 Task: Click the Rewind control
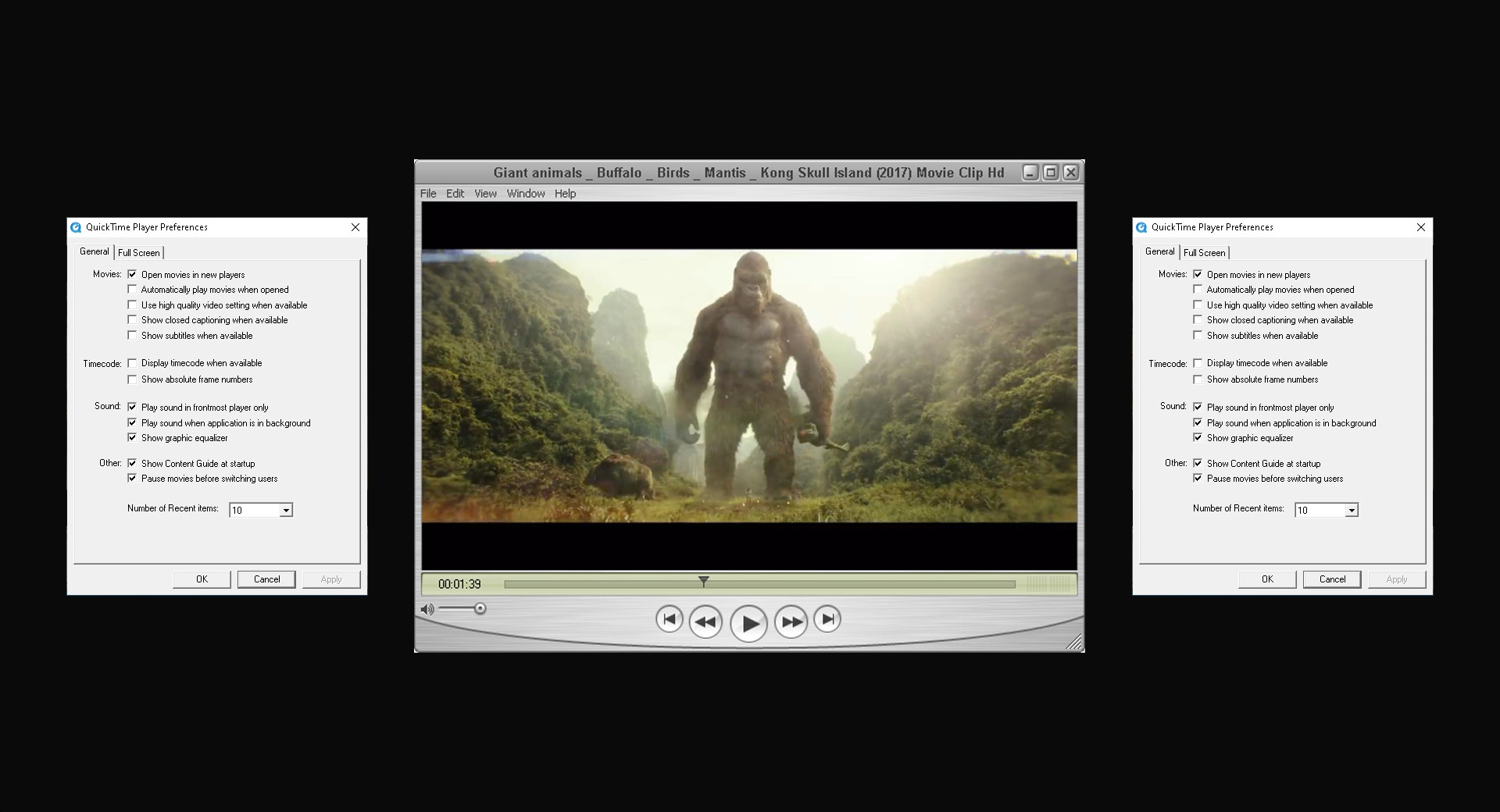(x=705, y=621)
